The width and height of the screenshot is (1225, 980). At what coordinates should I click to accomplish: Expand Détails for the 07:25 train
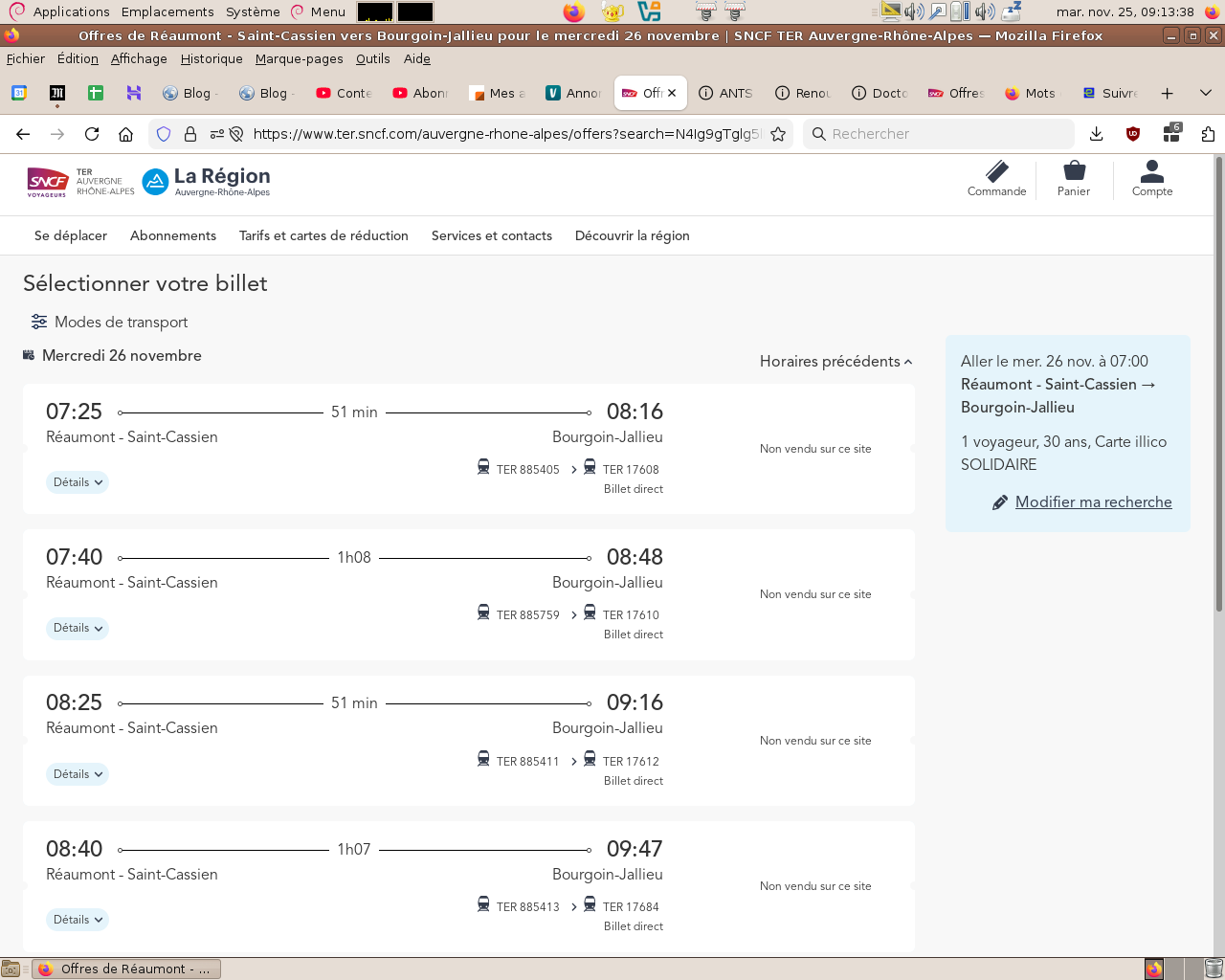(x=78, y=482)
